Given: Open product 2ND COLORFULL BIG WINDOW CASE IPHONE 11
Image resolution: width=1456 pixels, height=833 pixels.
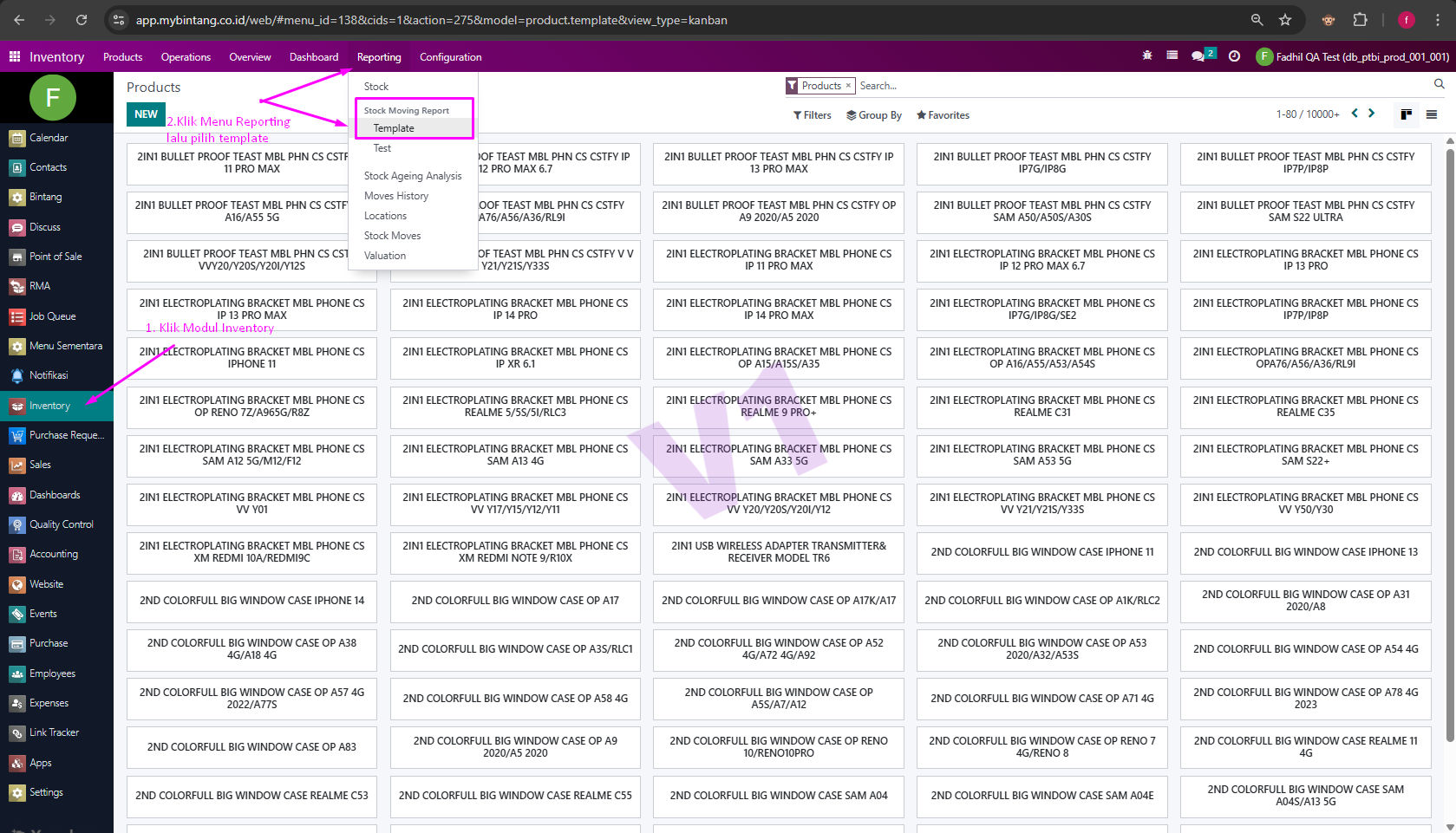Looking at the screenshot, I should tap(1042, 552).
